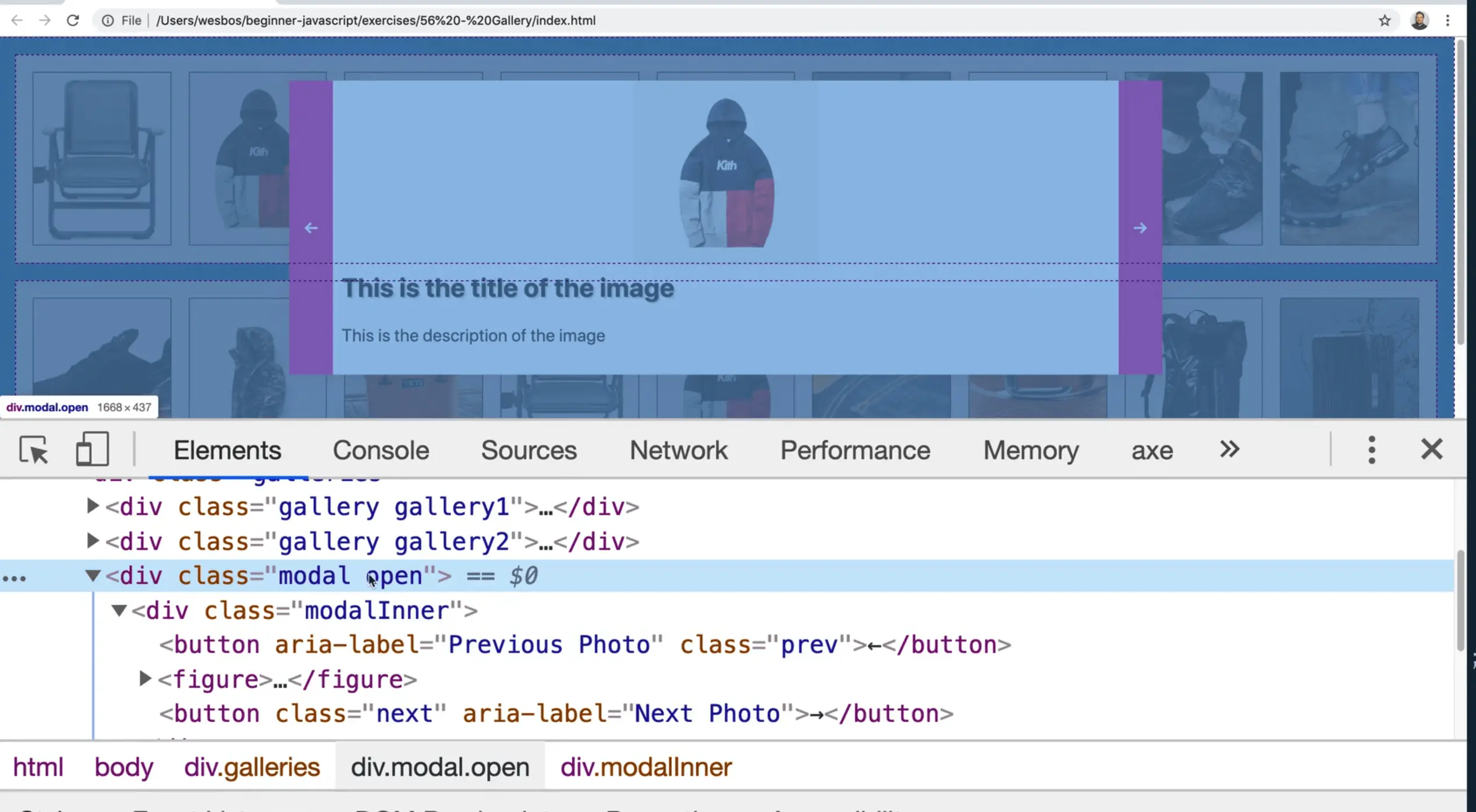Expand the figure element node
The height and width of the screenshot is (812, 1476).
click(x=145, y=679)
